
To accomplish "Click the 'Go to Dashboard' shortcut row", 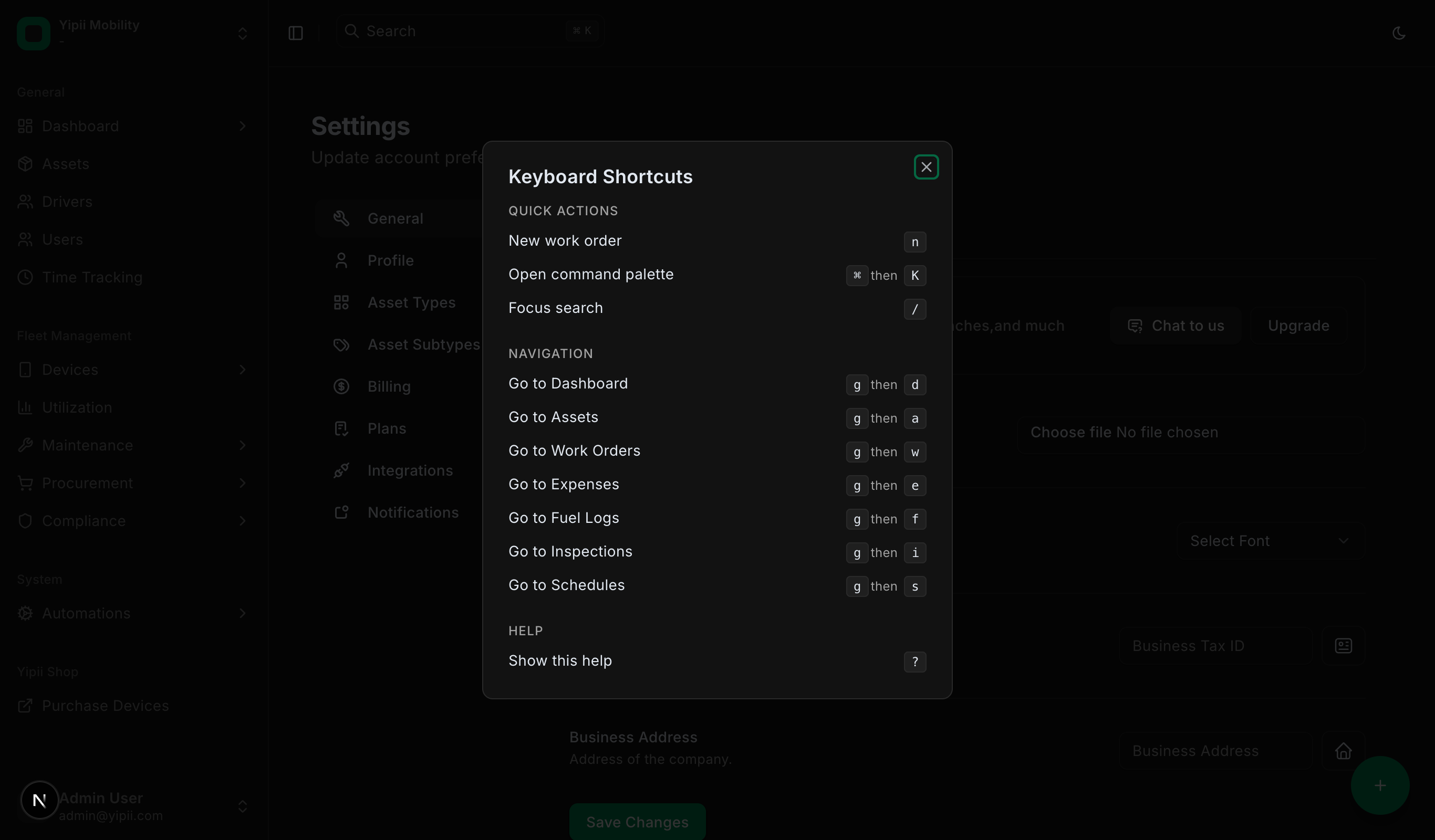I will pos(717,384).
